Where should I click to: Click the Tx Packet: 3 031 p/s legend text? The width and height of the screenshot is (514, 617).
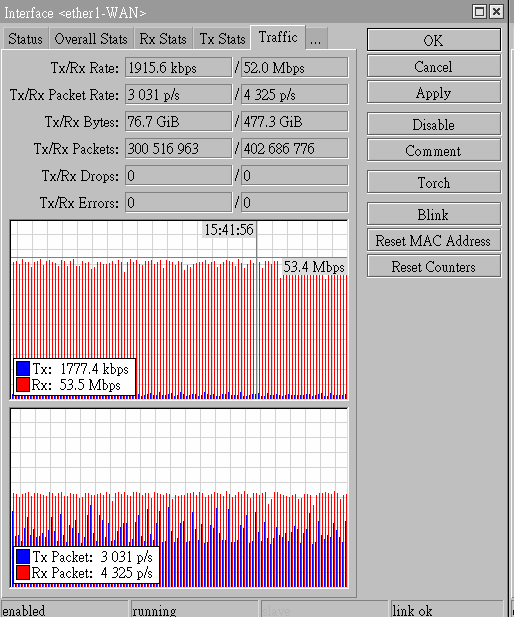pos(92,557)
